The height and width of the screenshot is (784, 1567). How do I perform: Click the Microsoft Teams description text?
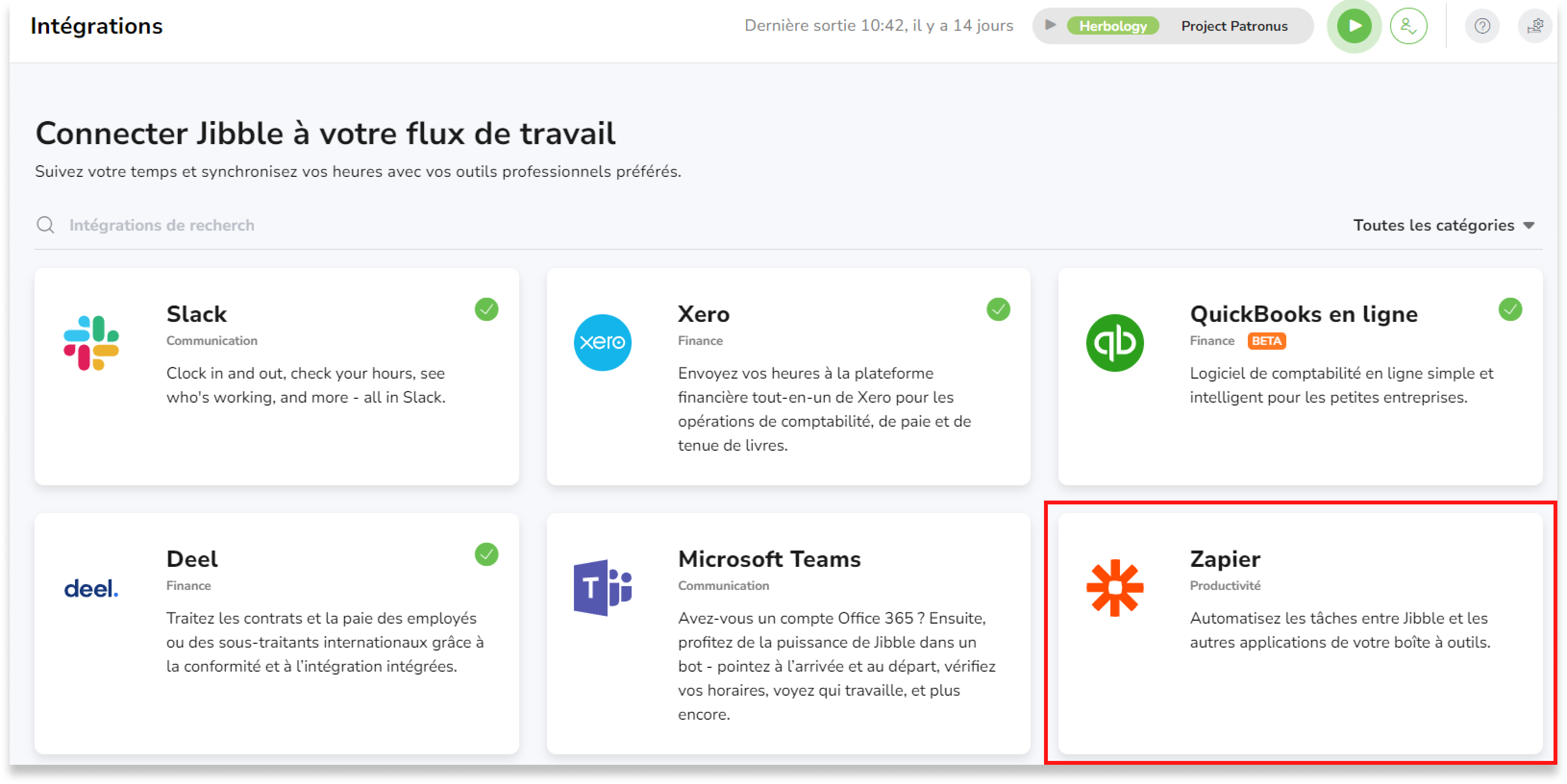coord(836,666)
